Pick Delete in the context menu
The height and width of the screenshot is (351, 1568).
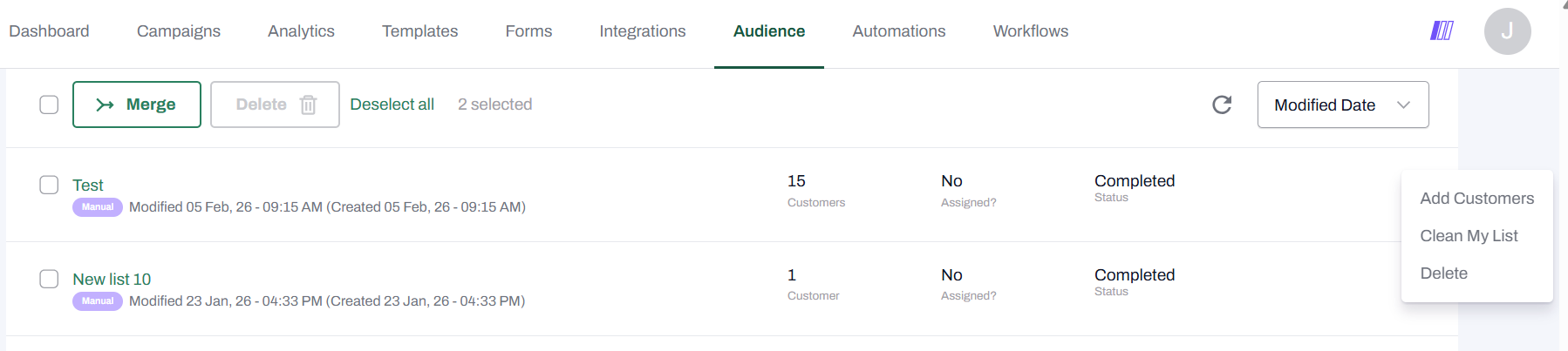pyautogui.click(x=1443, y=273)
